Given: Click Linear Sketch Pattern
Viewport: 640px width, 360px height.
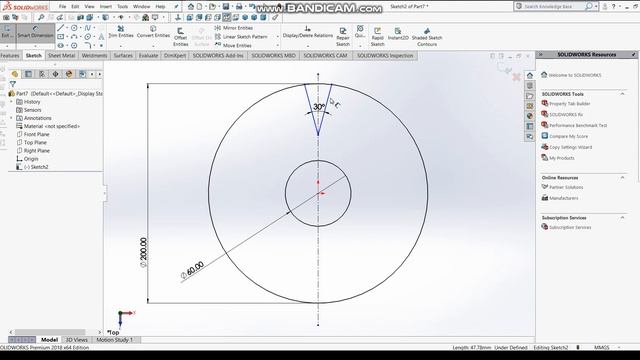Looking at the screenshot, I should click(241, 37).
